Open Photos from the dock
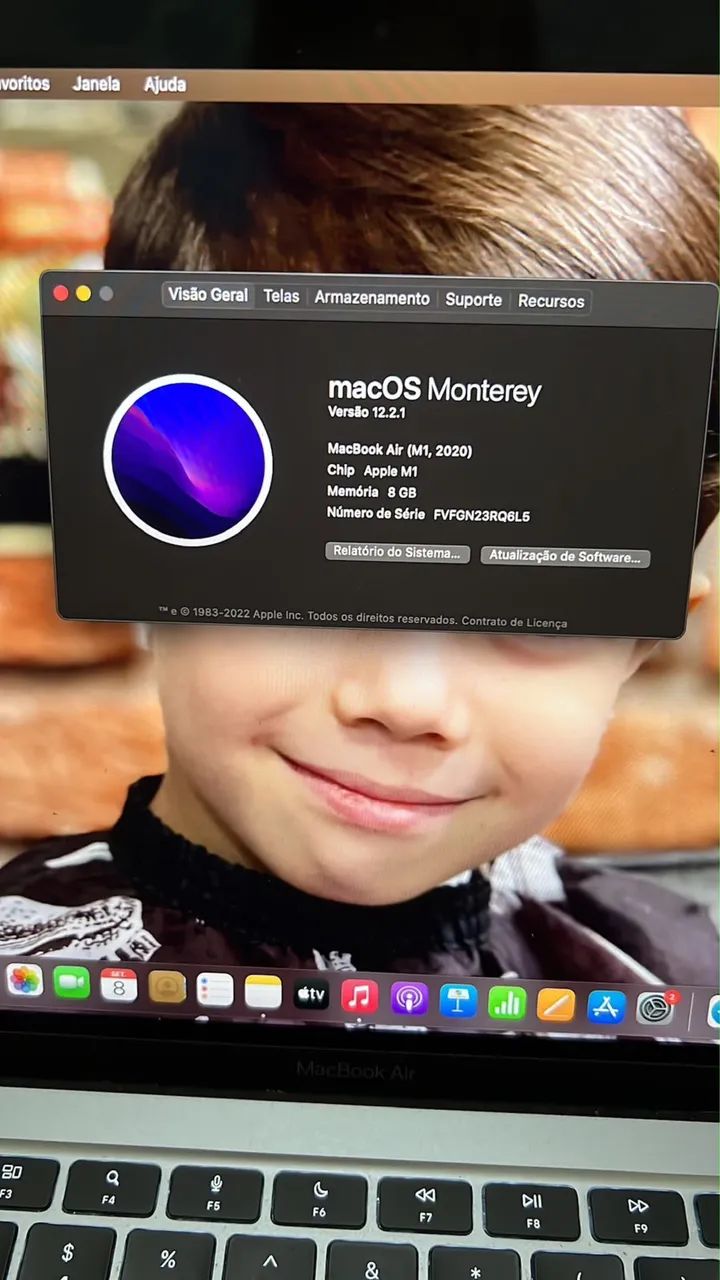The width and height of the screenshot is (720, 1280). tap(24, 980)
